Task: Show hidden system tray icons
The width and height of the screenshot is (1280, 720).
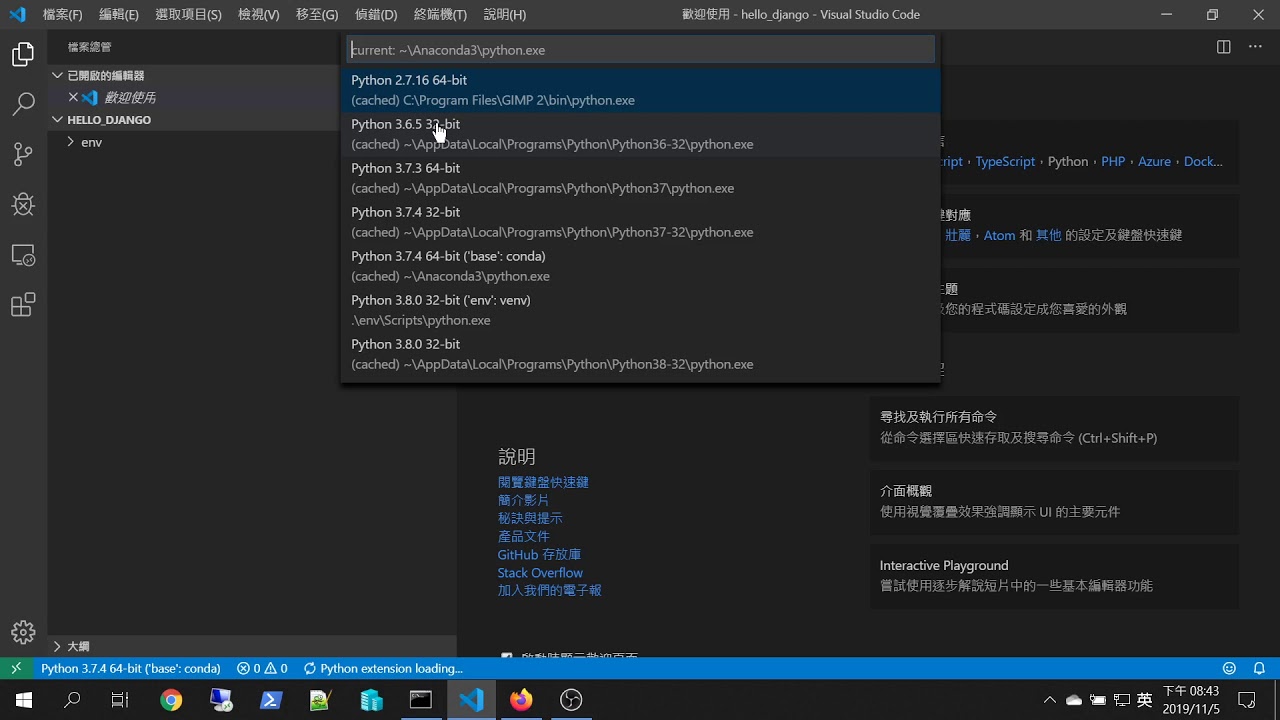Action: tap(1049, 700)
